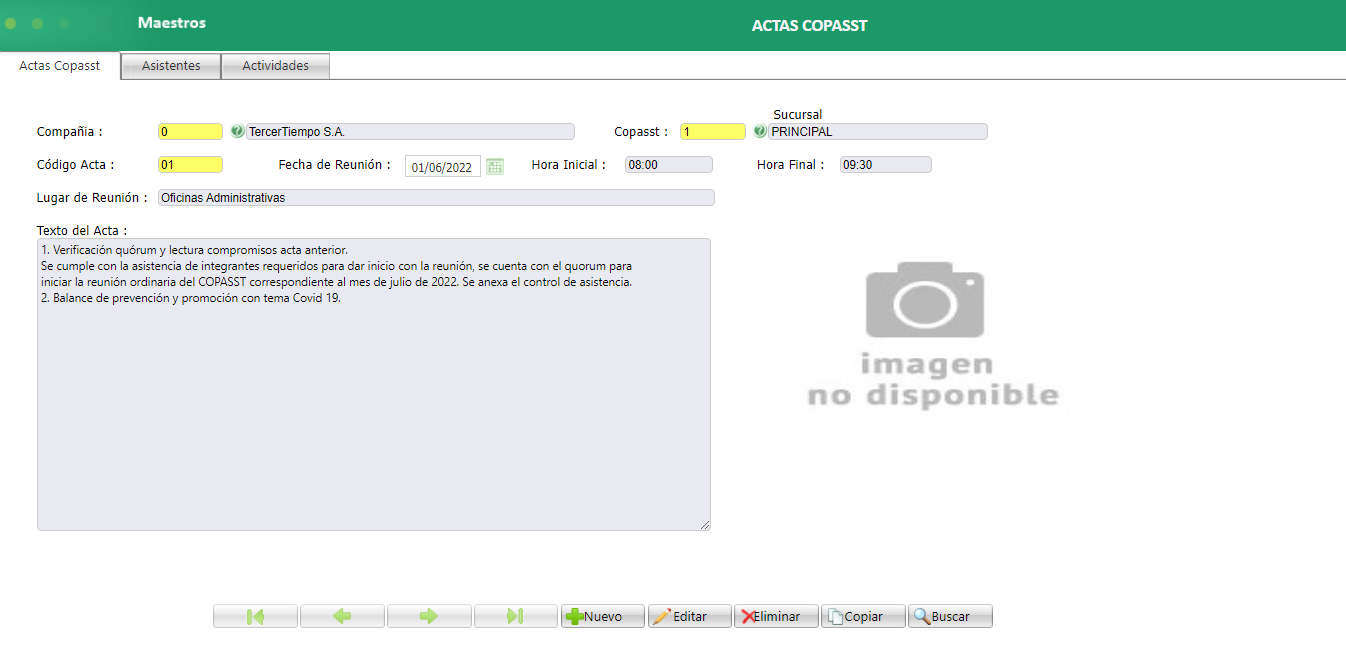This screenshot has height=662, width=1346.
Task: Select the magnifier icon on Buscar
Action: pos(921,615)
